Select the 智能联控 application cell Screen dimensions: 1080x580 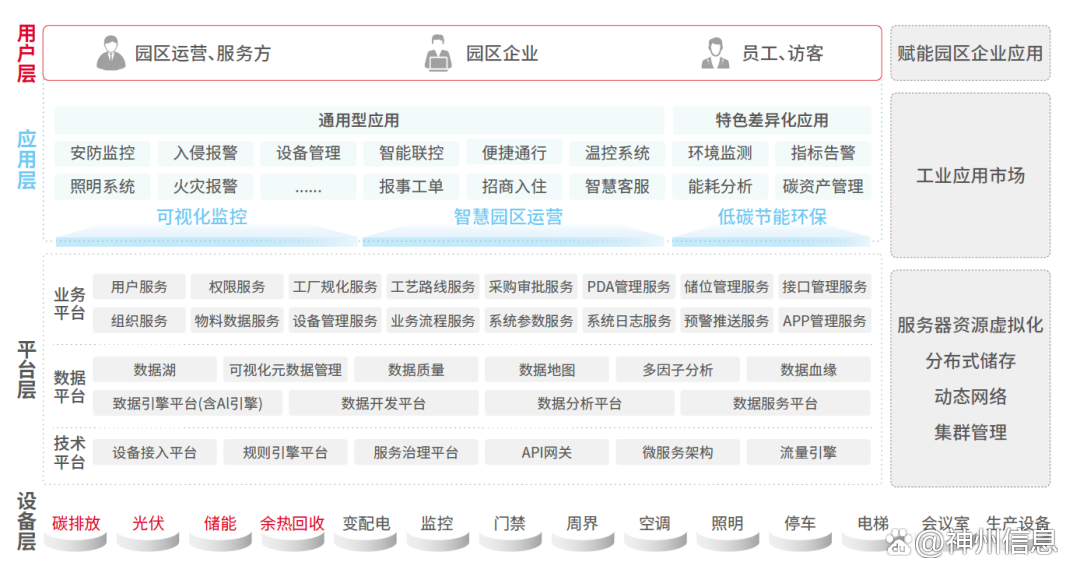(x=411, y=153)
